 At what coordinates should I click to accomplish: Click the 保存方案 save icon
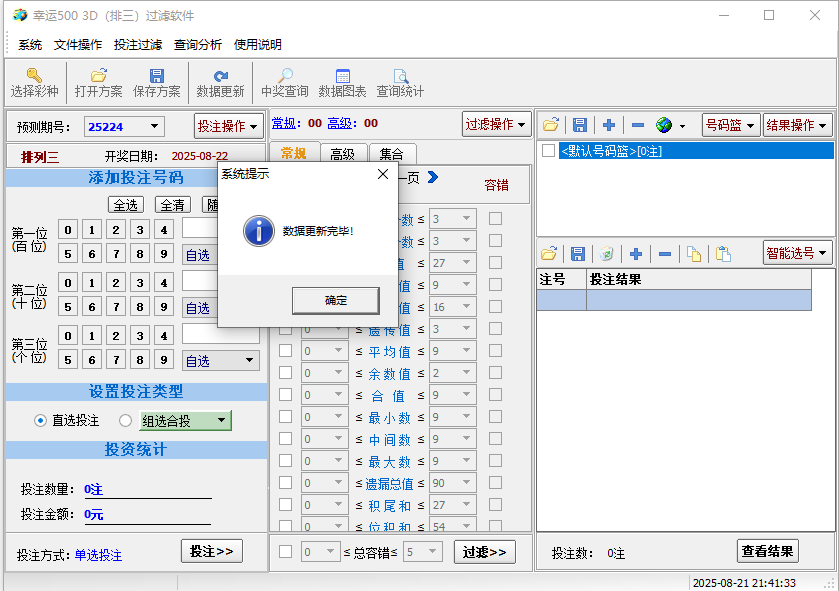tap(156, 76)
